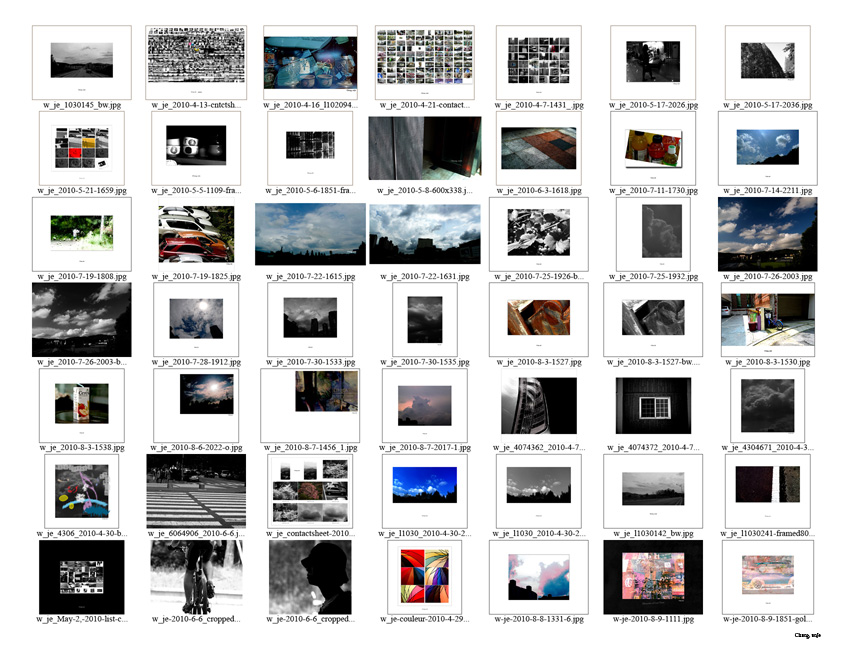Click the w_je_2010-7-19-1825.jpg cars photo
850x650 pixels.
196,234
